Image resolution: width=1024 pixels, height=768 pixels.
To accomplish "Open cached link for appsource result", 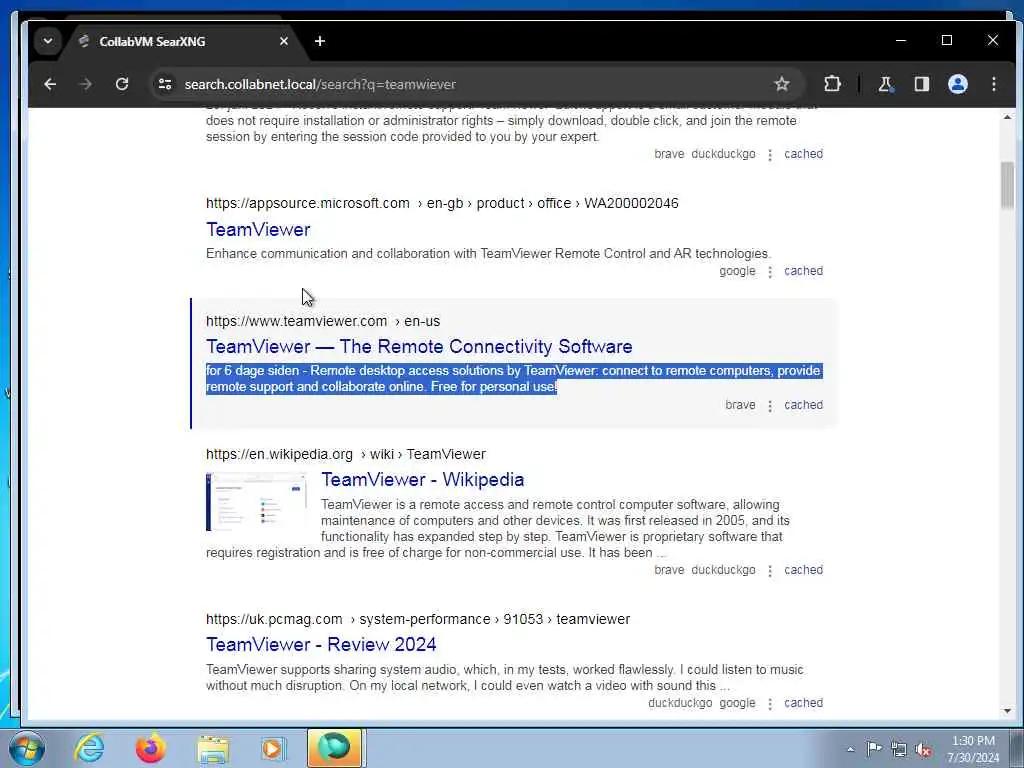I will (803, 271).
